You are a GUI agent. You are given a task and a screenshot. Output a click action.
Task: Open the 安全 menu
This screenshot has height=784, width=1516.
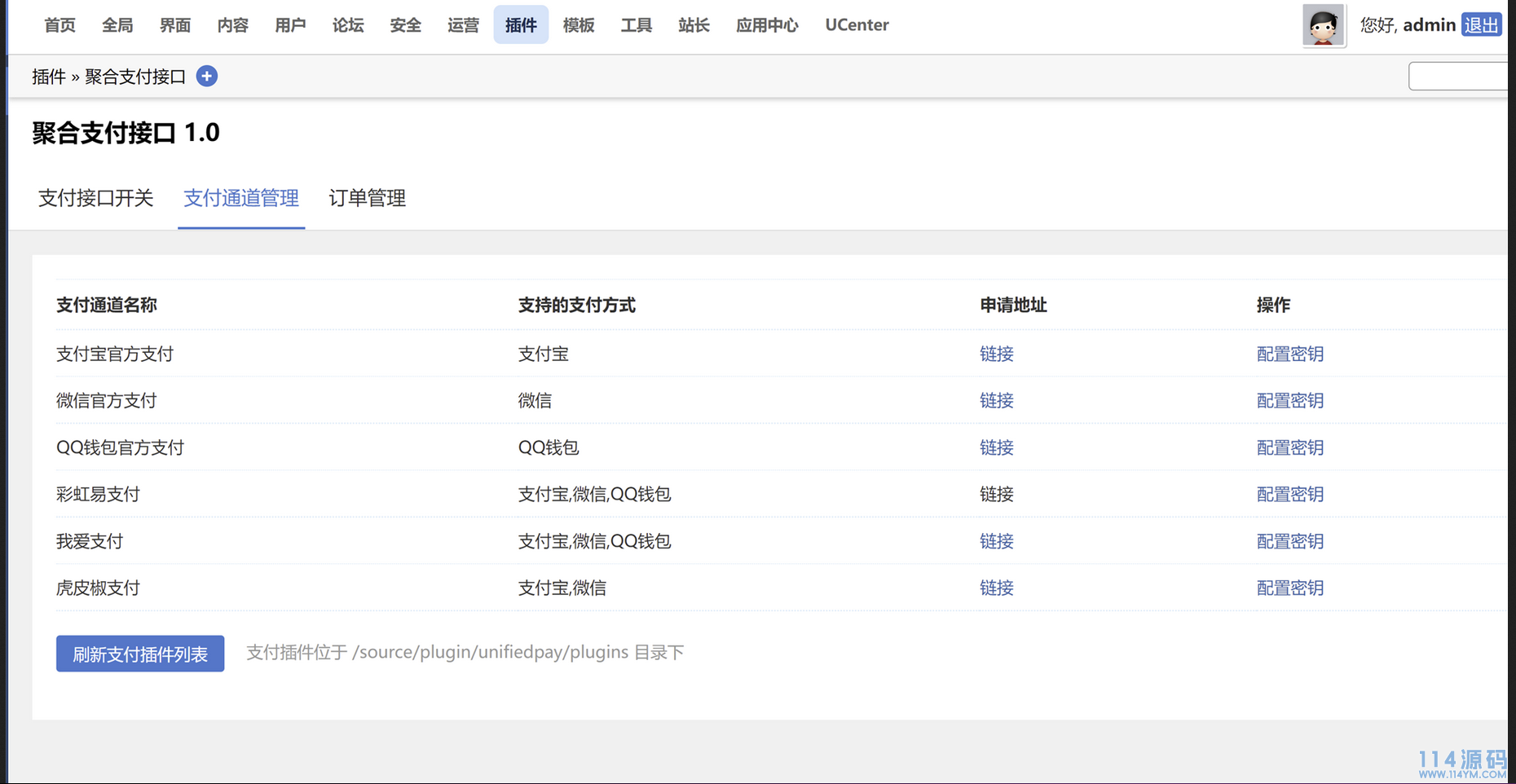click(406, 25)
